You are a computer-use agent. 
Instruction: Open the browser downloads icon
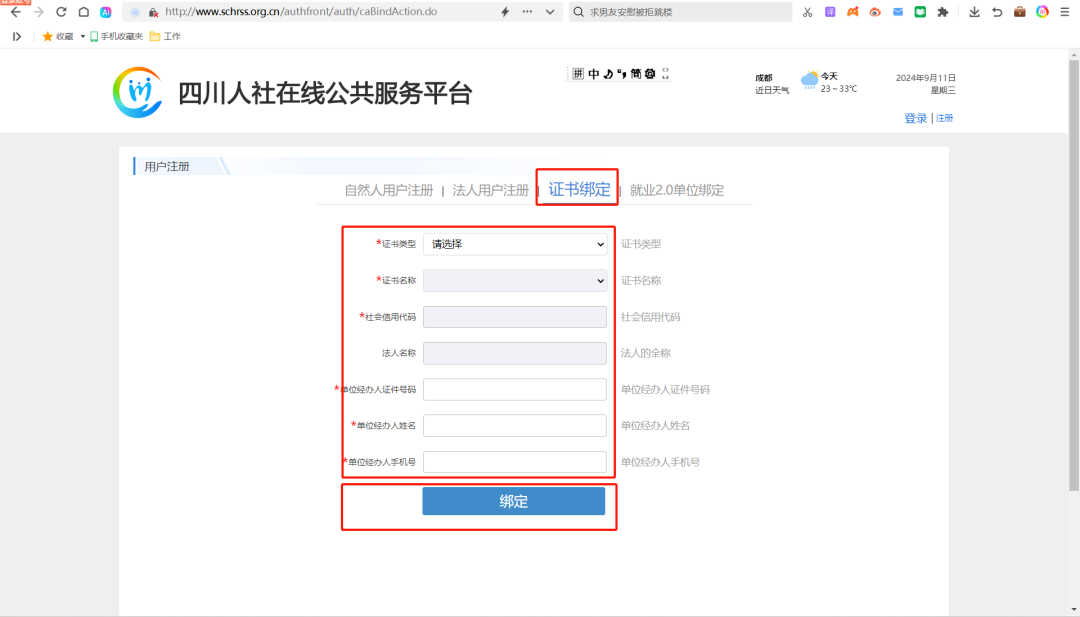tap(975, 12)
